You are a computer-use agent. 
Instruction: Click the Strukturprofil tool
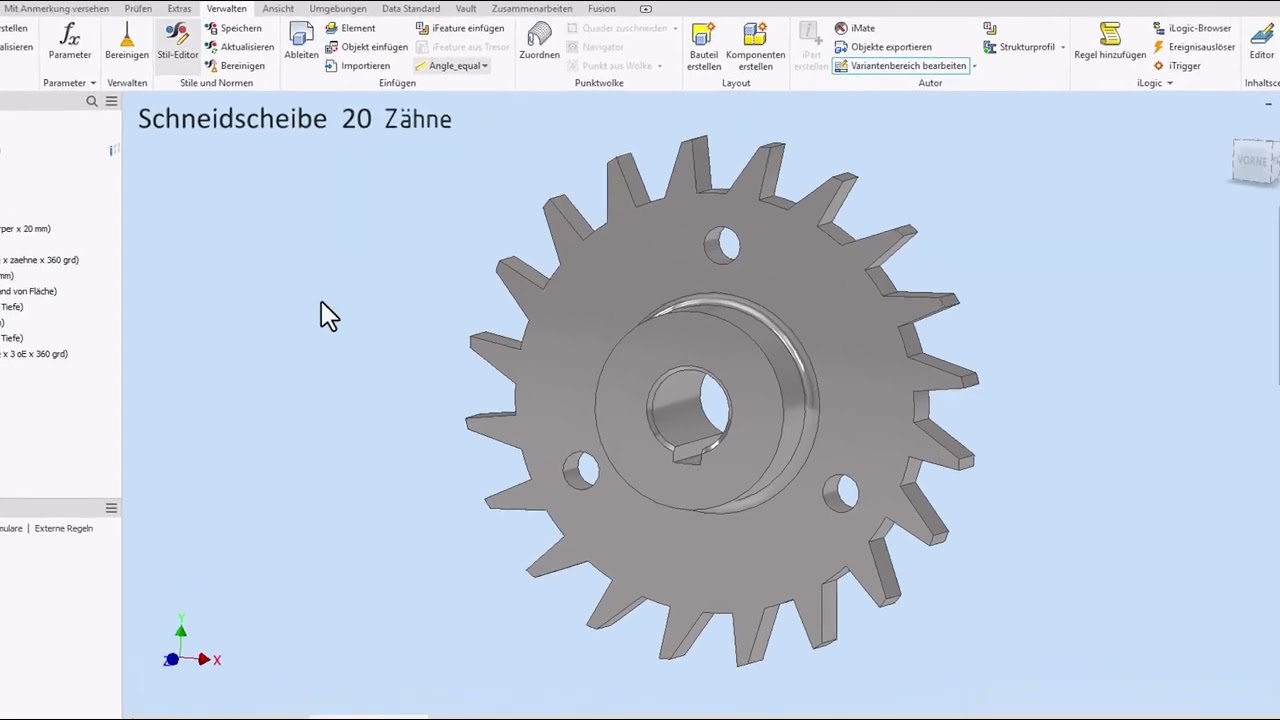pyautogui.click(x=1019, y=47)
